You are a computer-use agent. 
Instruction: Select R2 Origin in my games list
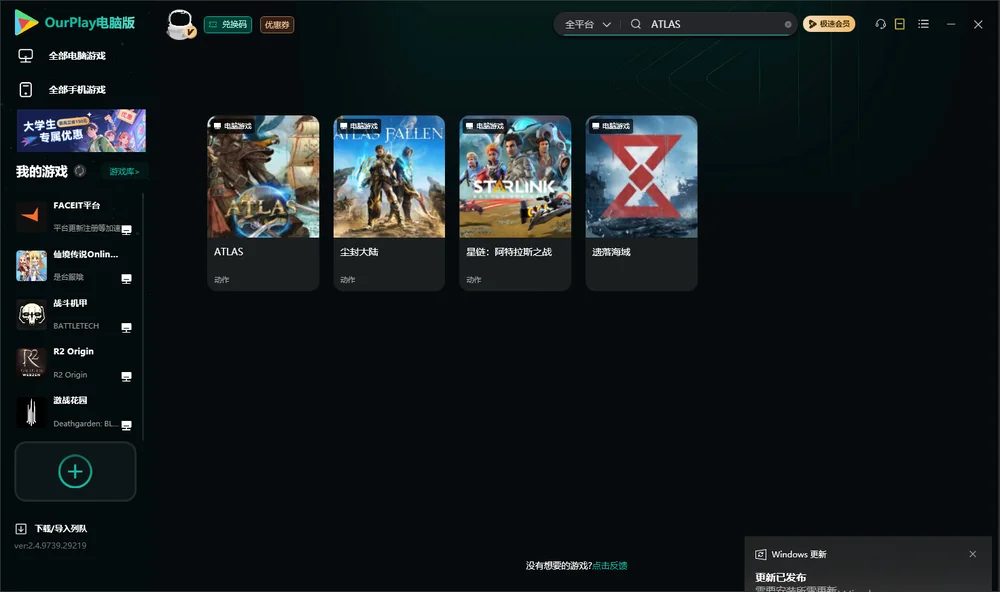pos(75,363)
